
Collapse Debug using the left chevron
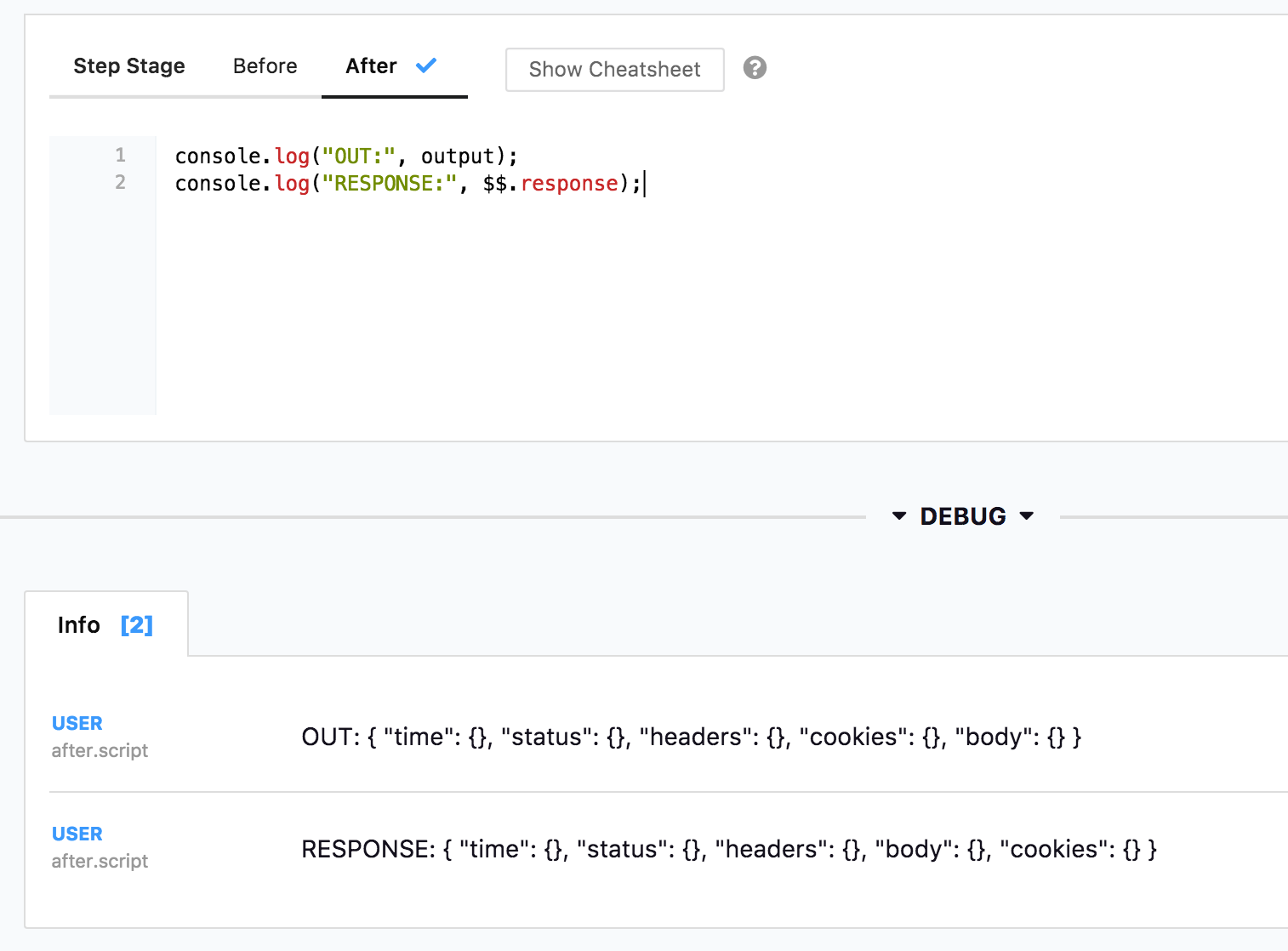tap(900, 515)
